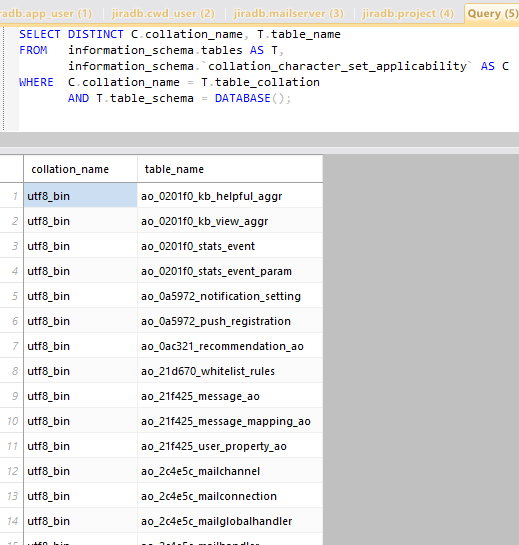Click the DISTINCT keyword in the query

pos(96,34)
